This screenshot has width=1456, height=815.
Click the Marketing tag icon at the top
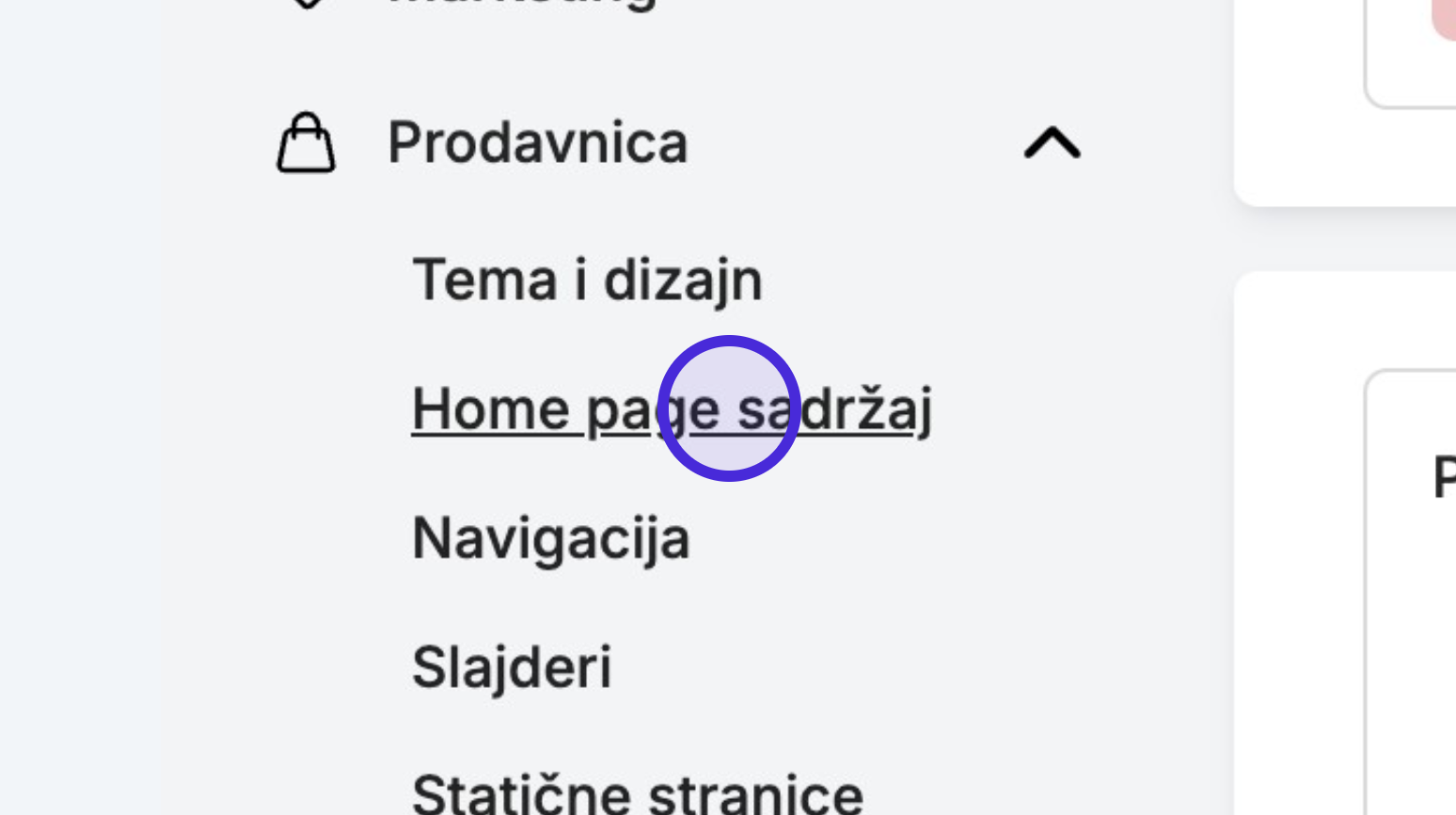tap(306, 4)
